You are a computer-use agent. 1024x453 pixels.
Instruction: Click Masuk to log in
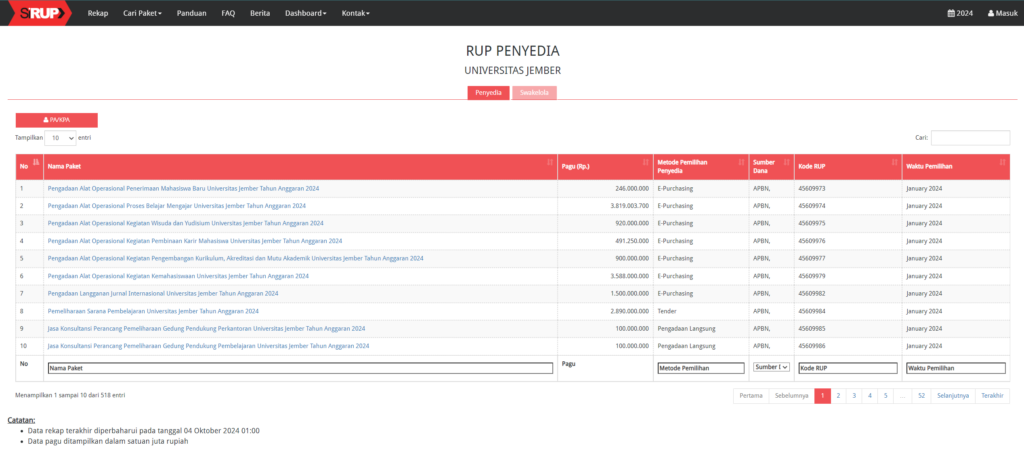[1002, 13]
